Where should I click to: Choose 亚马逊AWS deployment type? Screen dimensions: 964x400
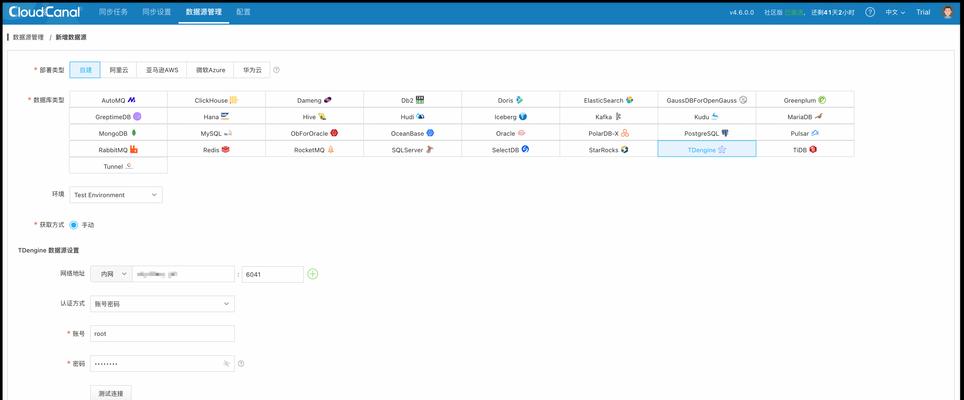tap(162, 70)
